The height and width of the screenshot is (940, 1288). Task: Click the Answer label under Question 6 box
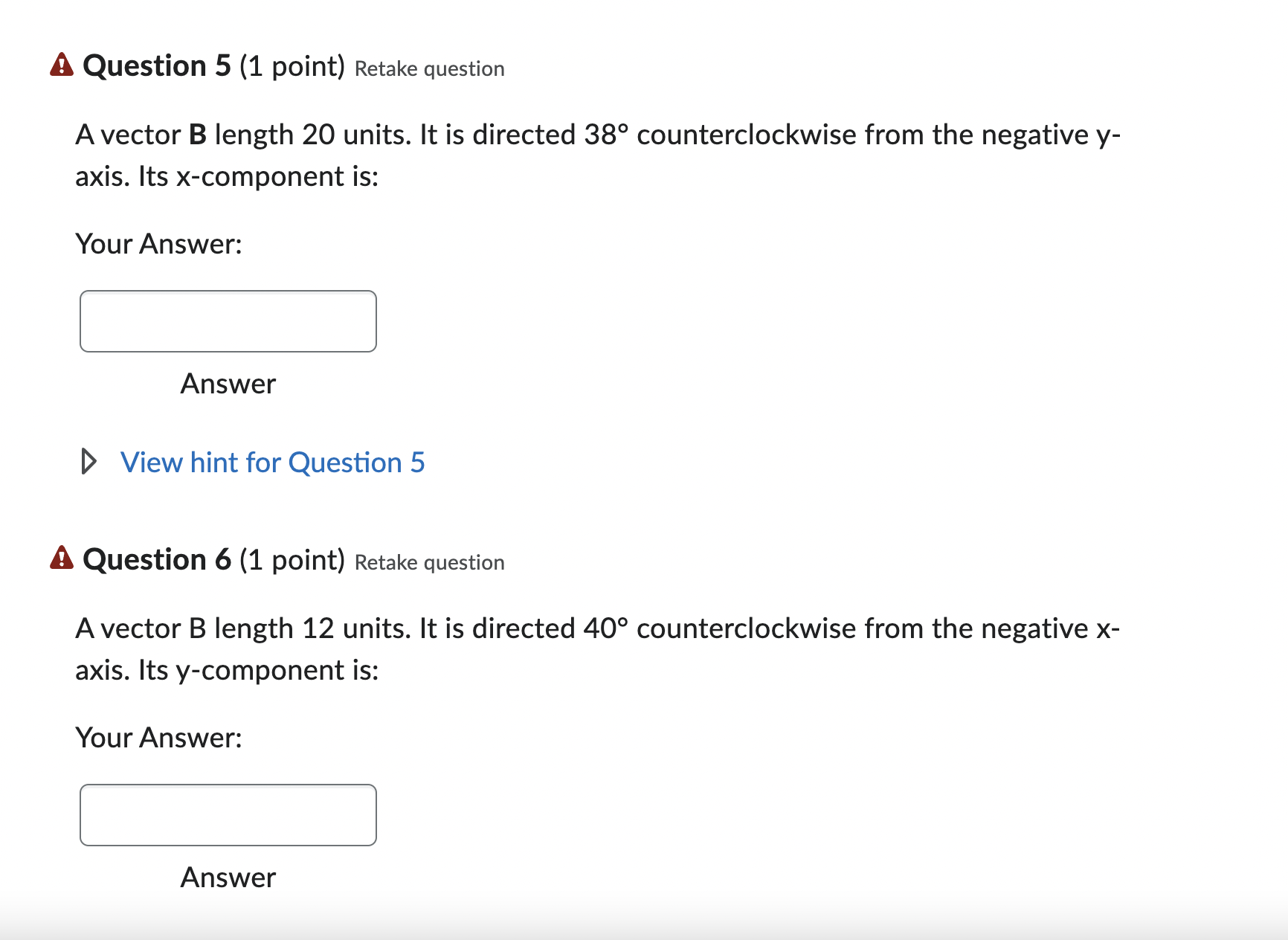pyautogui.click(x=228, y=878)
